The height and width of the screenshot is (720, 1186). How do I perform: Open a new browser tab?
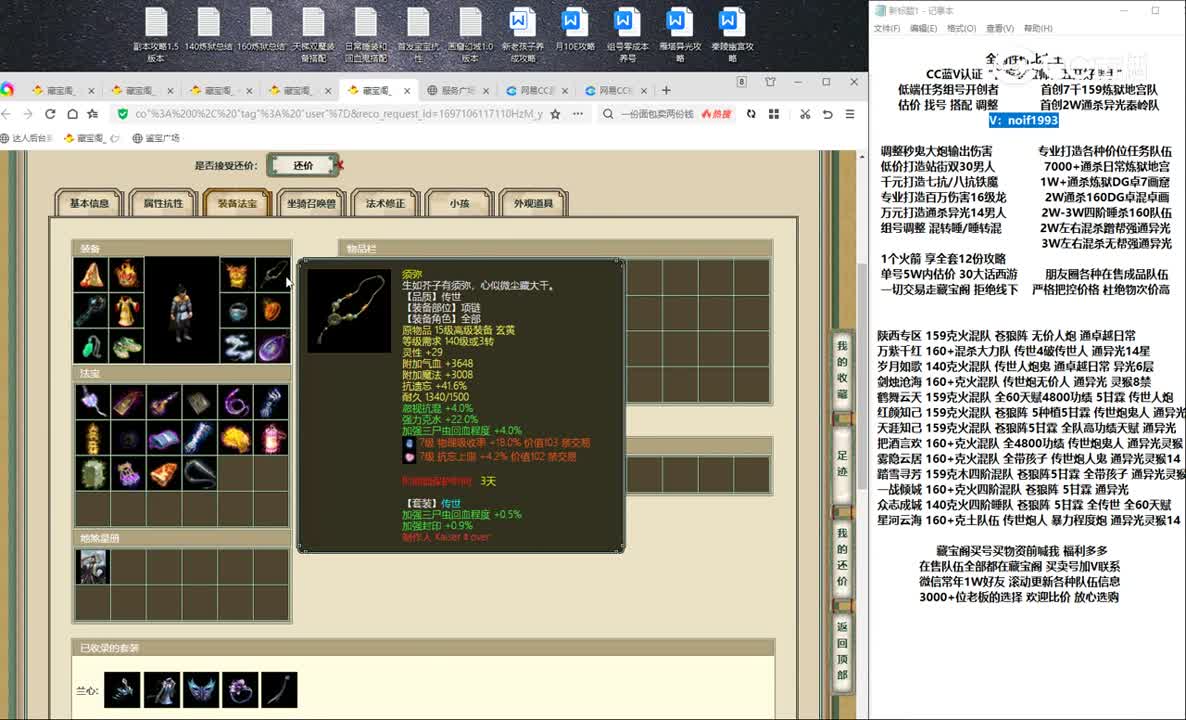(666, 90)
